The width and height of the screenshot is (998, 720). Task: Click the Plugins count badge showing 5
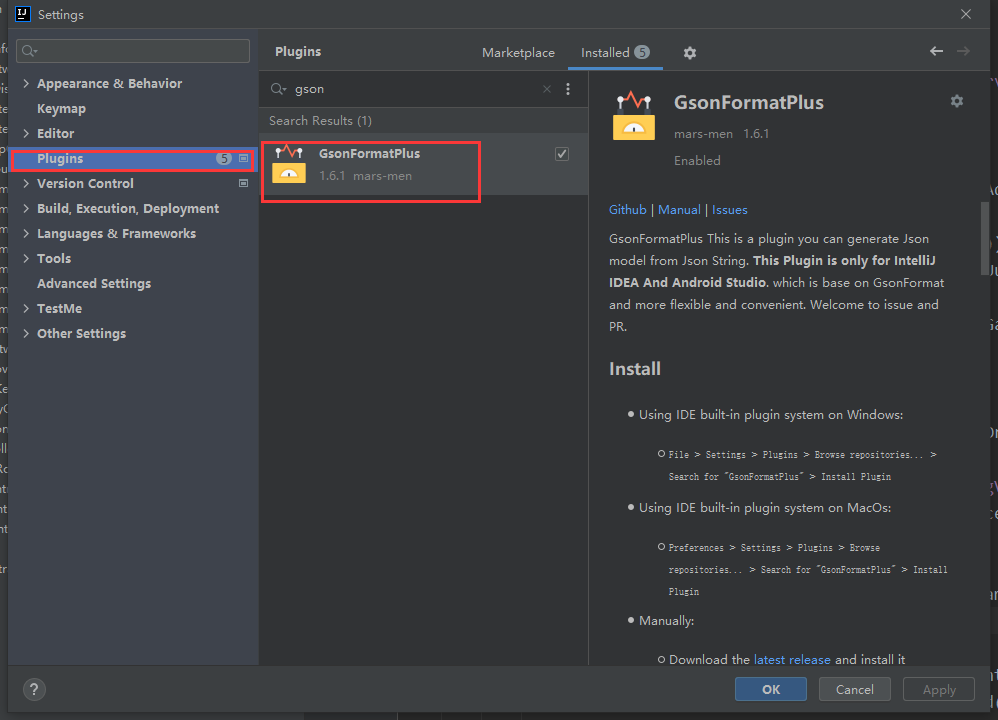(223, 159)
